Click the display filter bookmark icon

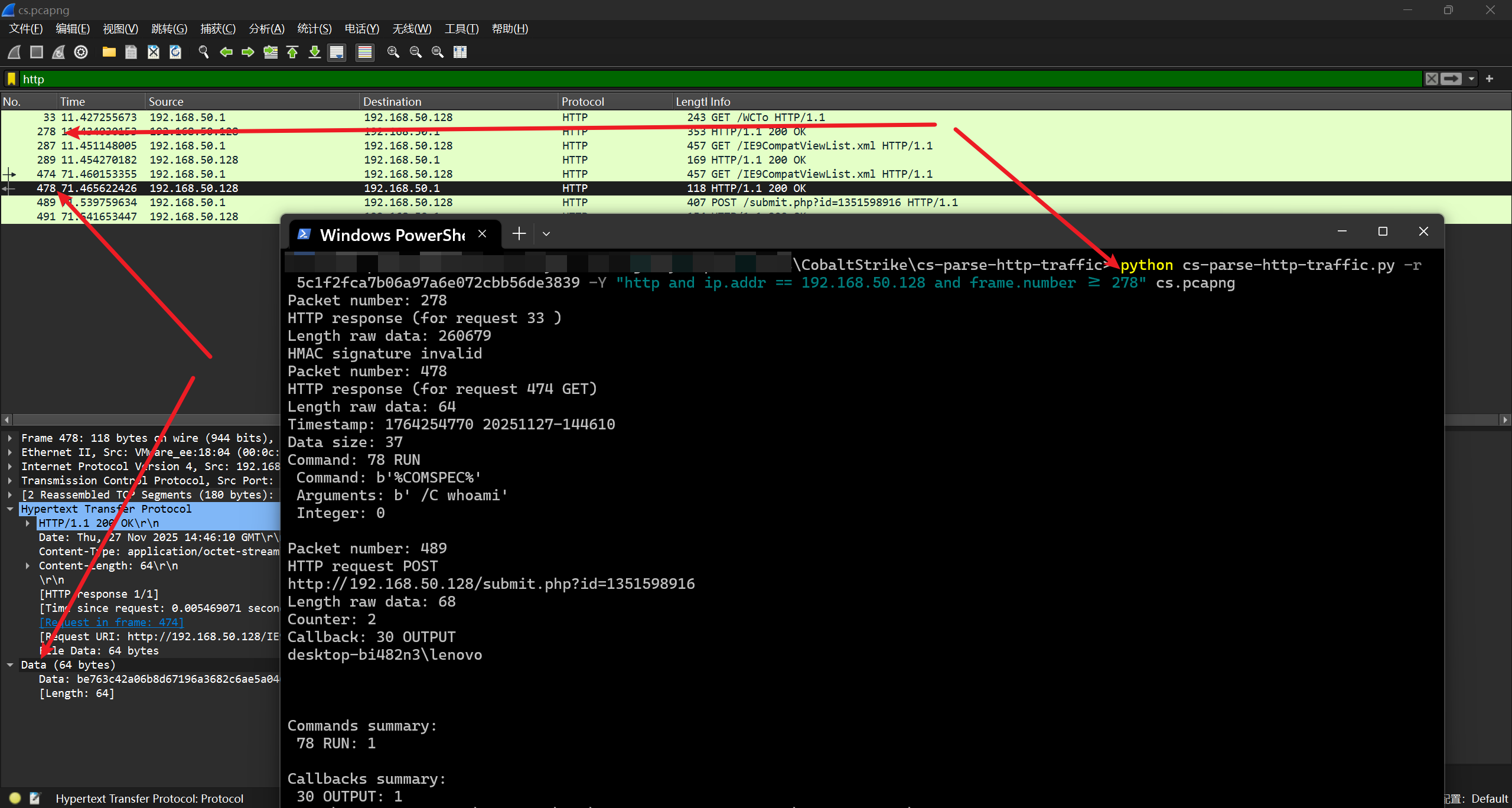coord(11,79)
